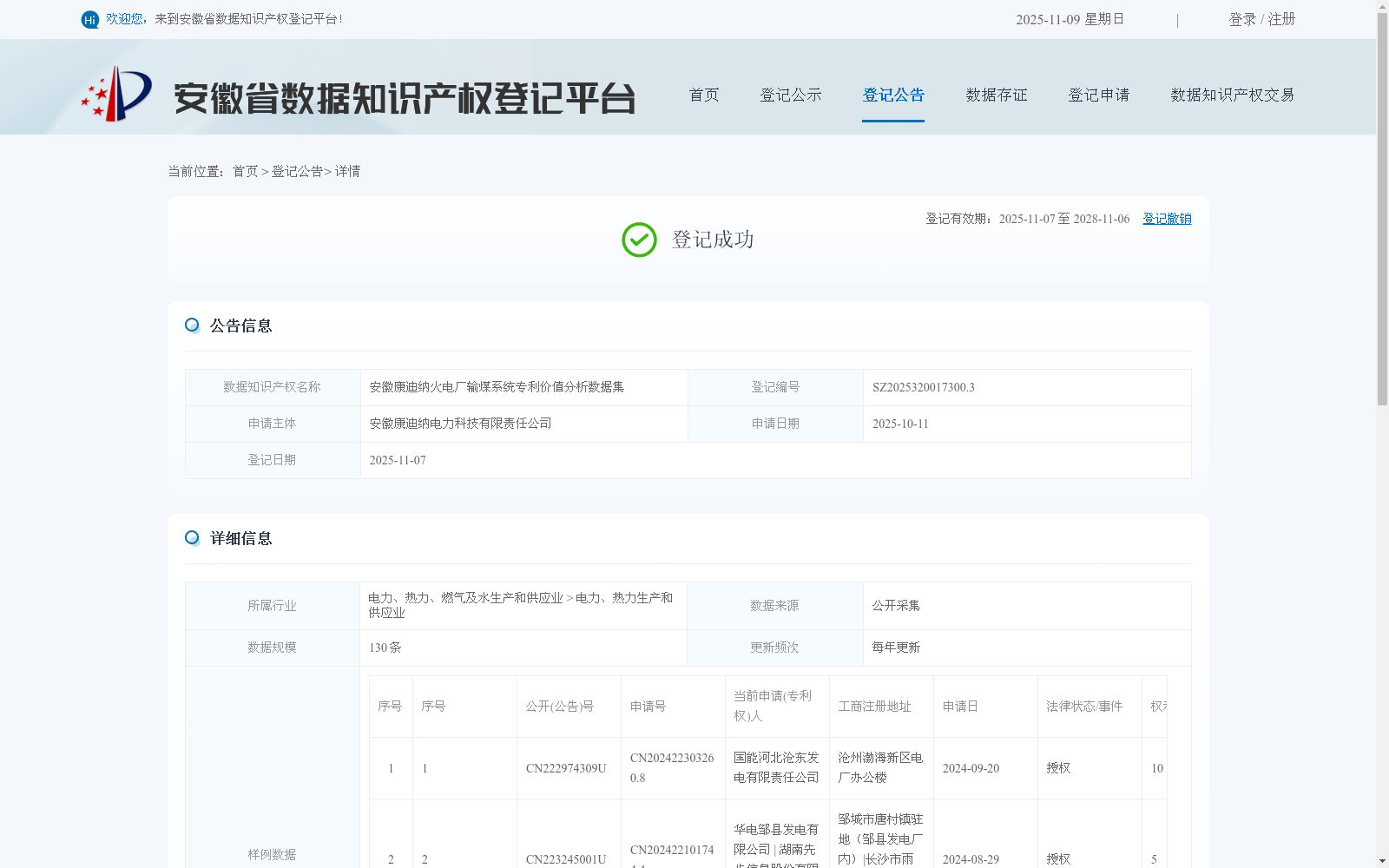Click the 工商注册地址 column header
The image size is (1389, 868).
click(x=875, y=707)
